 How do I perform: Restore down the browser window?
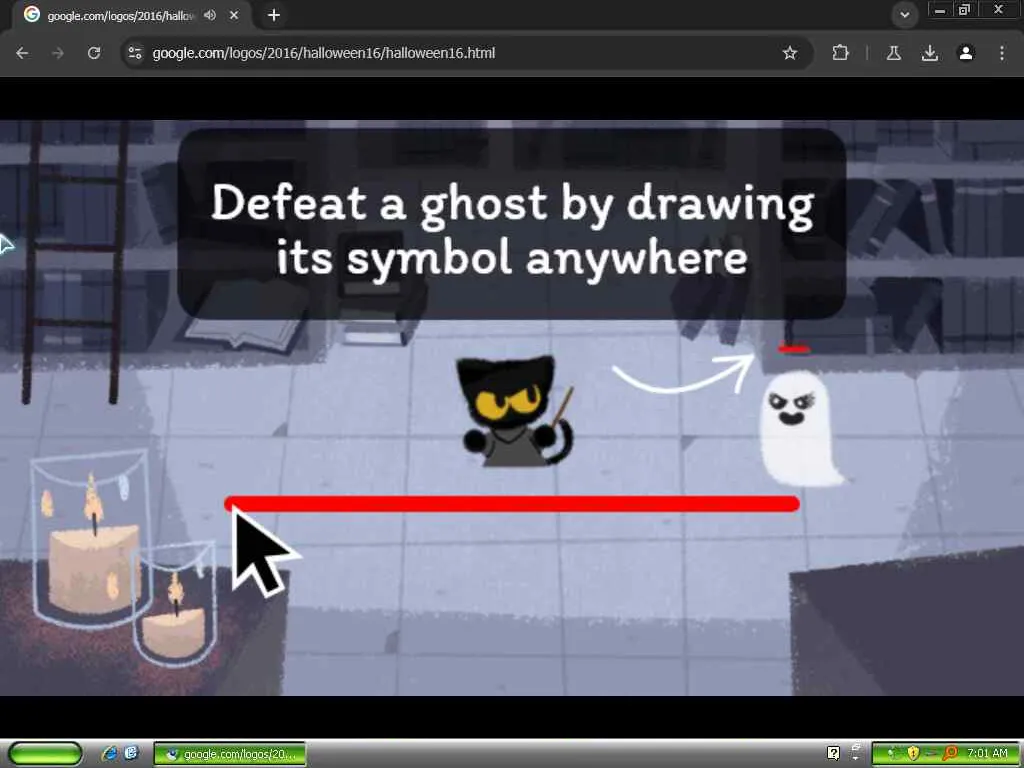coord(964,10)
